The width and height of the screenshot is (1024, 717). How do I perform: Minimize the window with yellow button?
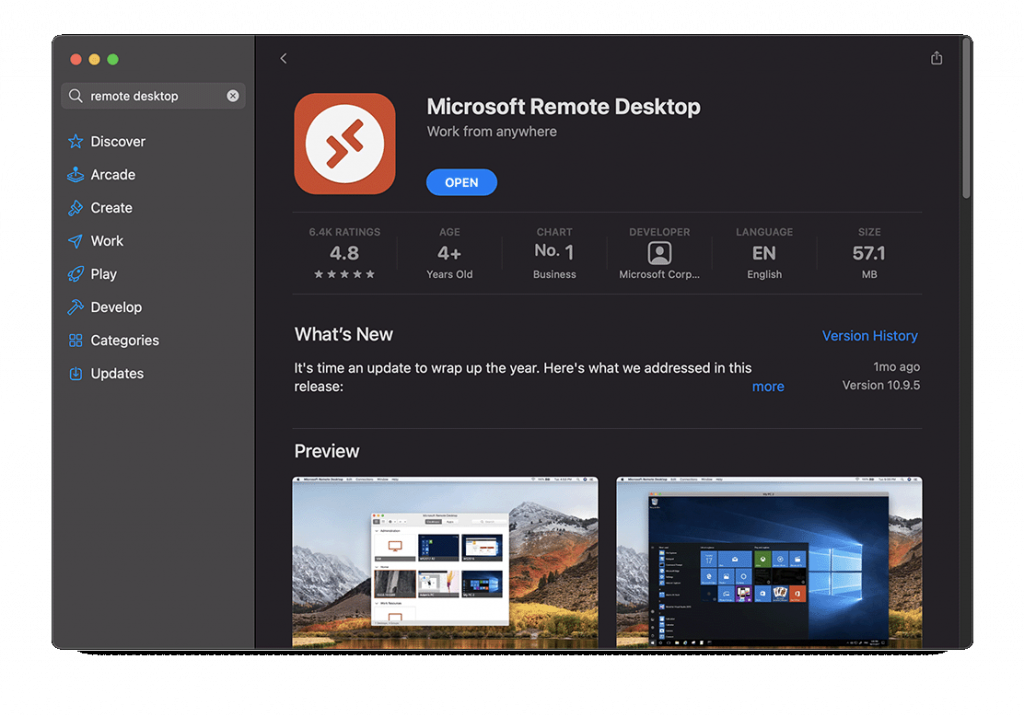(x=94, y=59)
